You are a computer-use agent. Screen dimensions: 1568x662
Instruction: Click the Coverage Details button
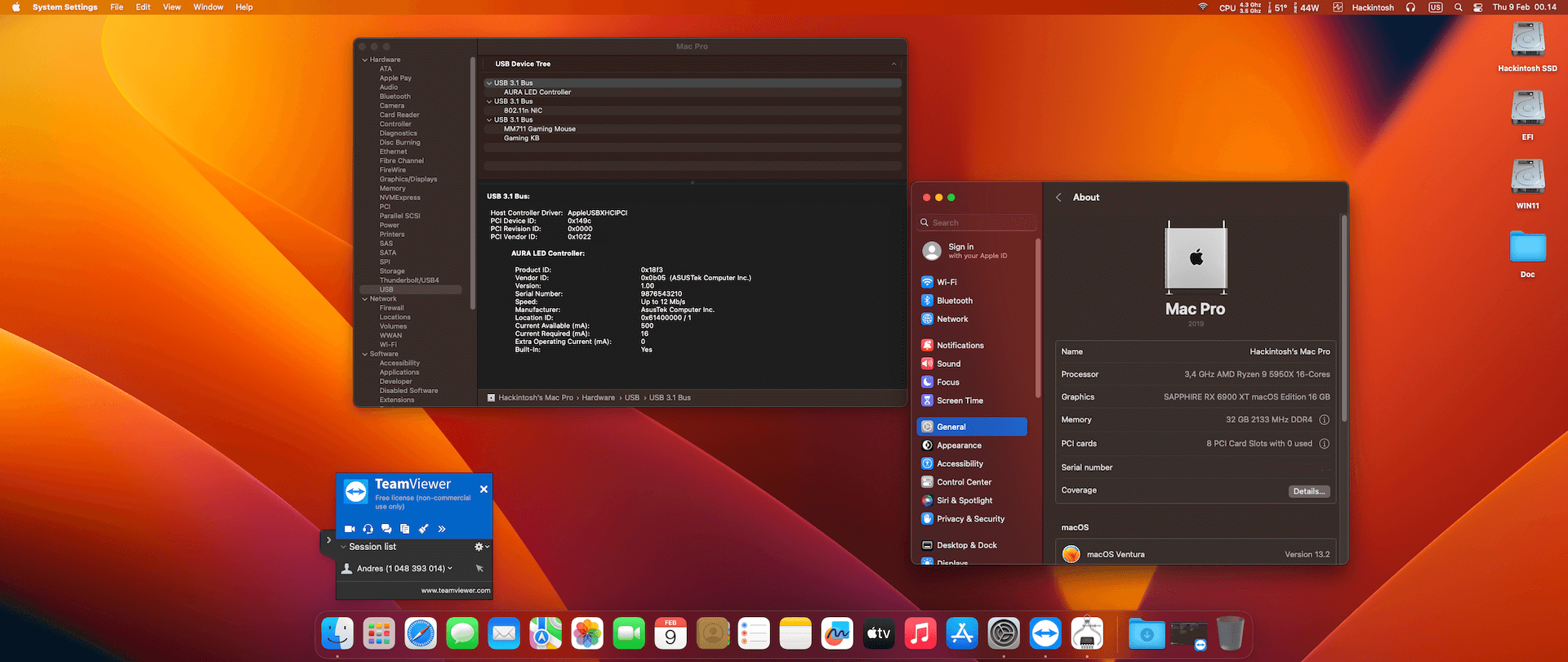1309,491
